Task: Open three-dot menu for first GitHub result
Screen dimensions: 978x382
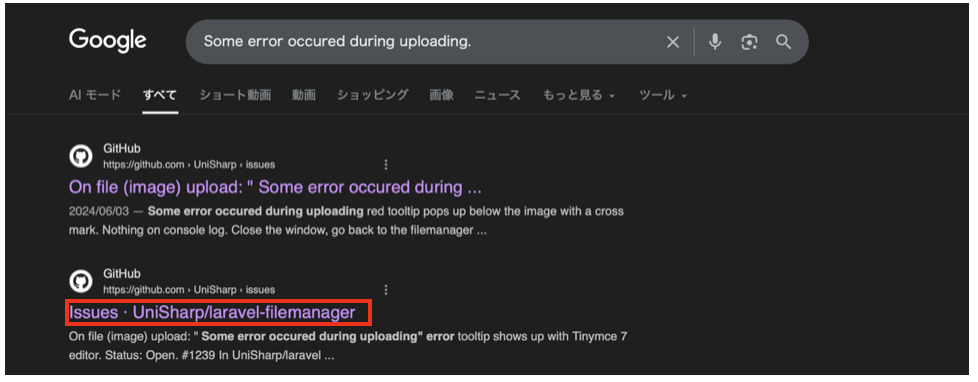Action: pos(386,165)
